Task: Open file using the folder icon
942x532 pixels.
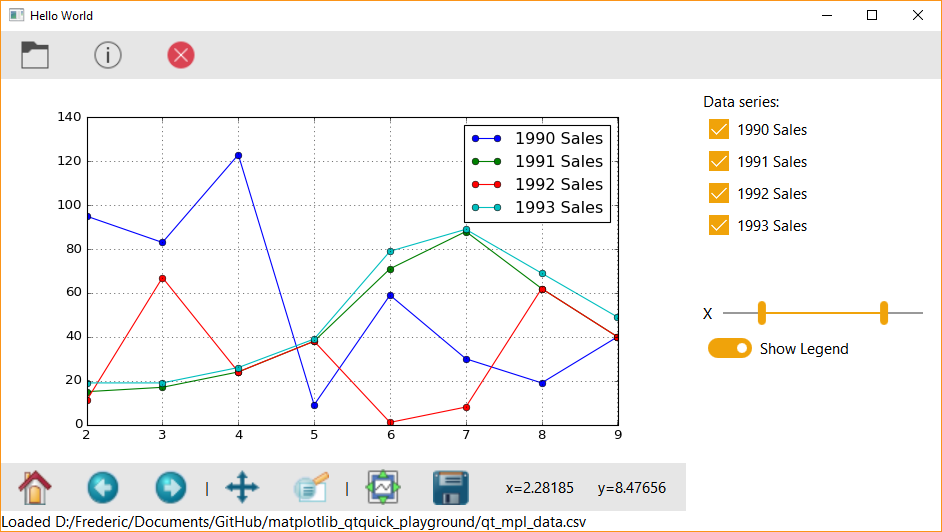Action: [x=35, y=55]
